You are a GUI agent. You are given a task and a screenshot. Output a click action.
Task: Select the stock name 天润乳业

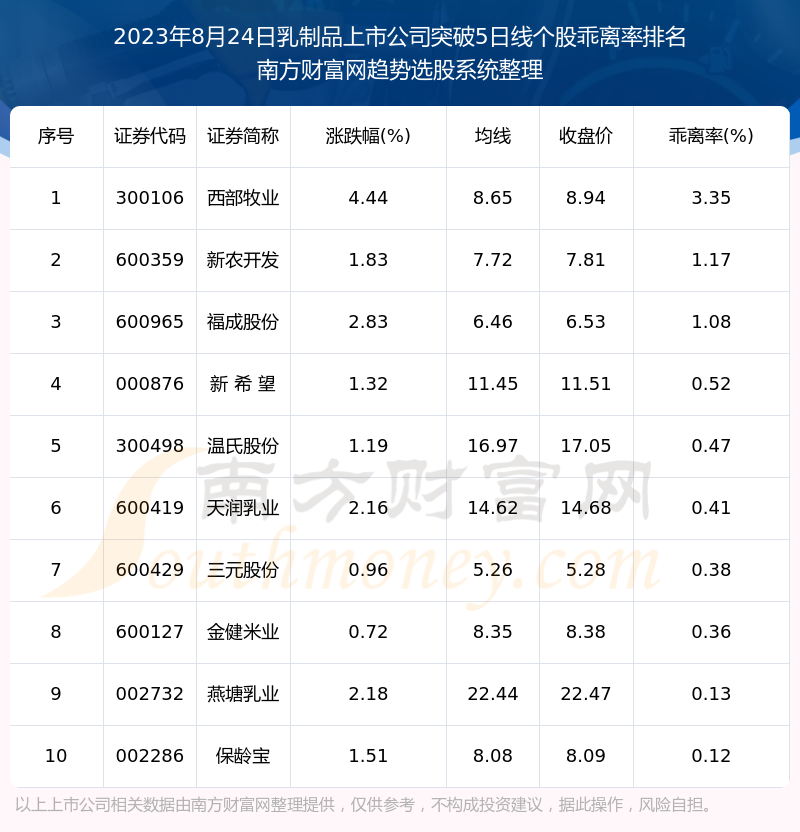point(243,508)
